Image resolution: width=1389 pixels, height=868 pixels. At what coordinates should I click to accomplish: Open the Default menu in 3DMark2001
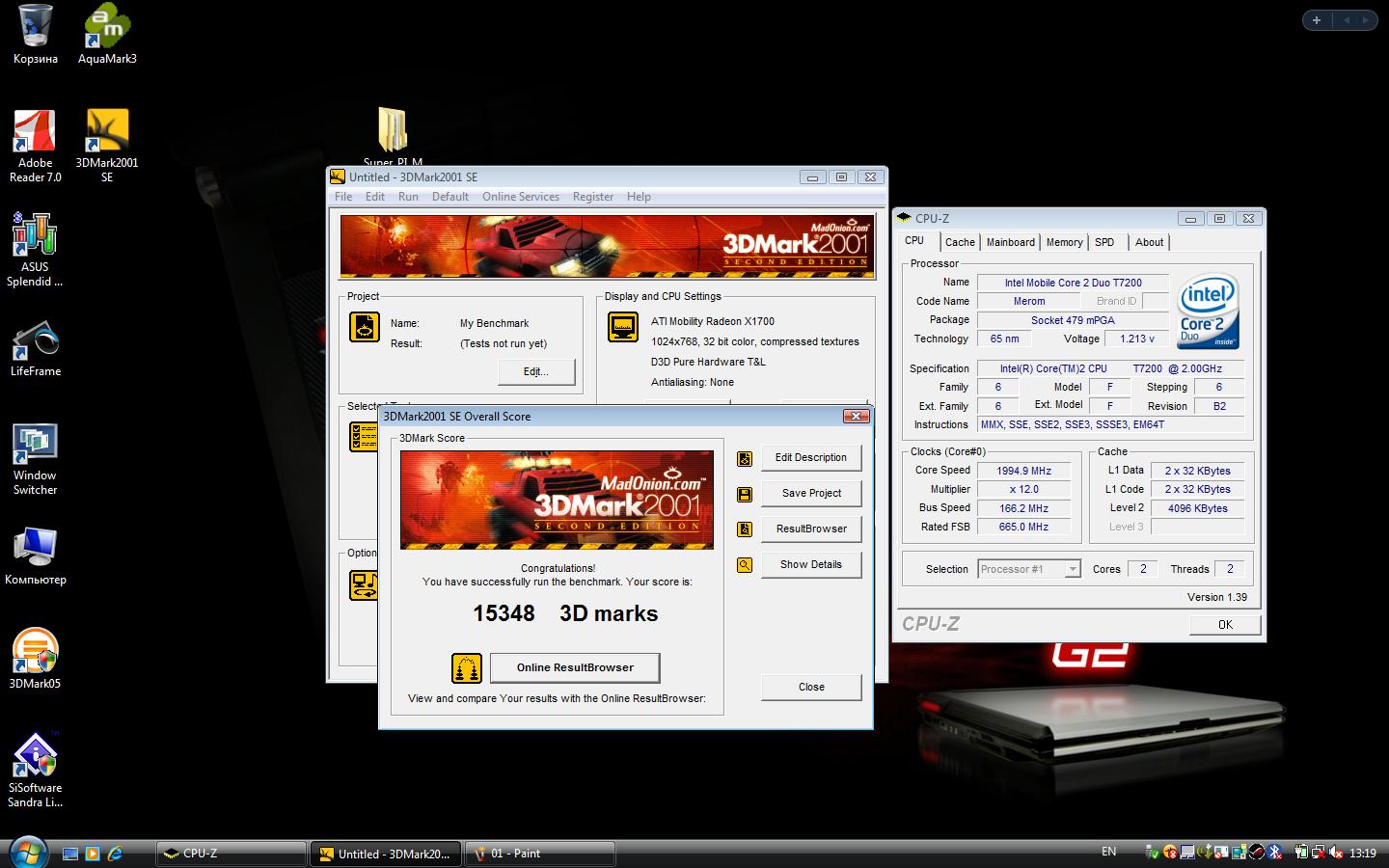point(450,197)
